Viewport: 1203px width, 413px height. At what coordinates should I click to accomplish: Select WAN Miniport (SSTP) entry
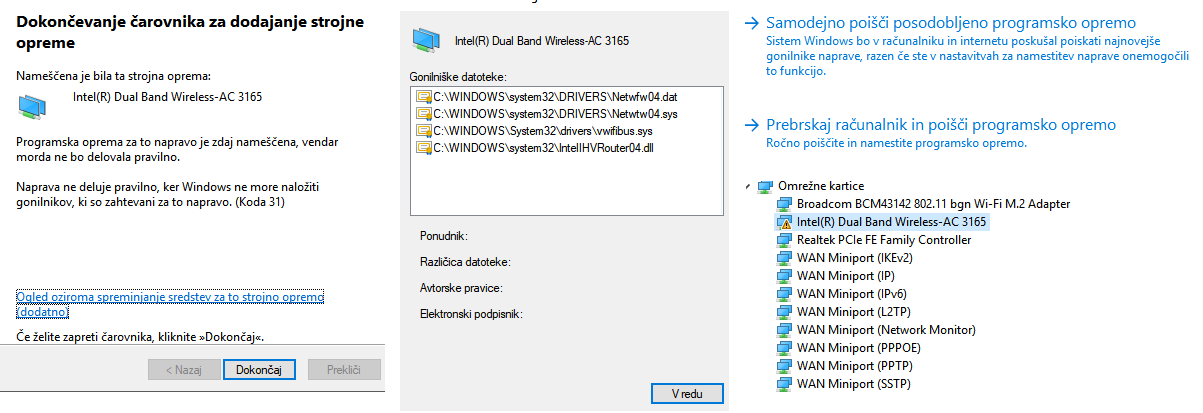853,384
